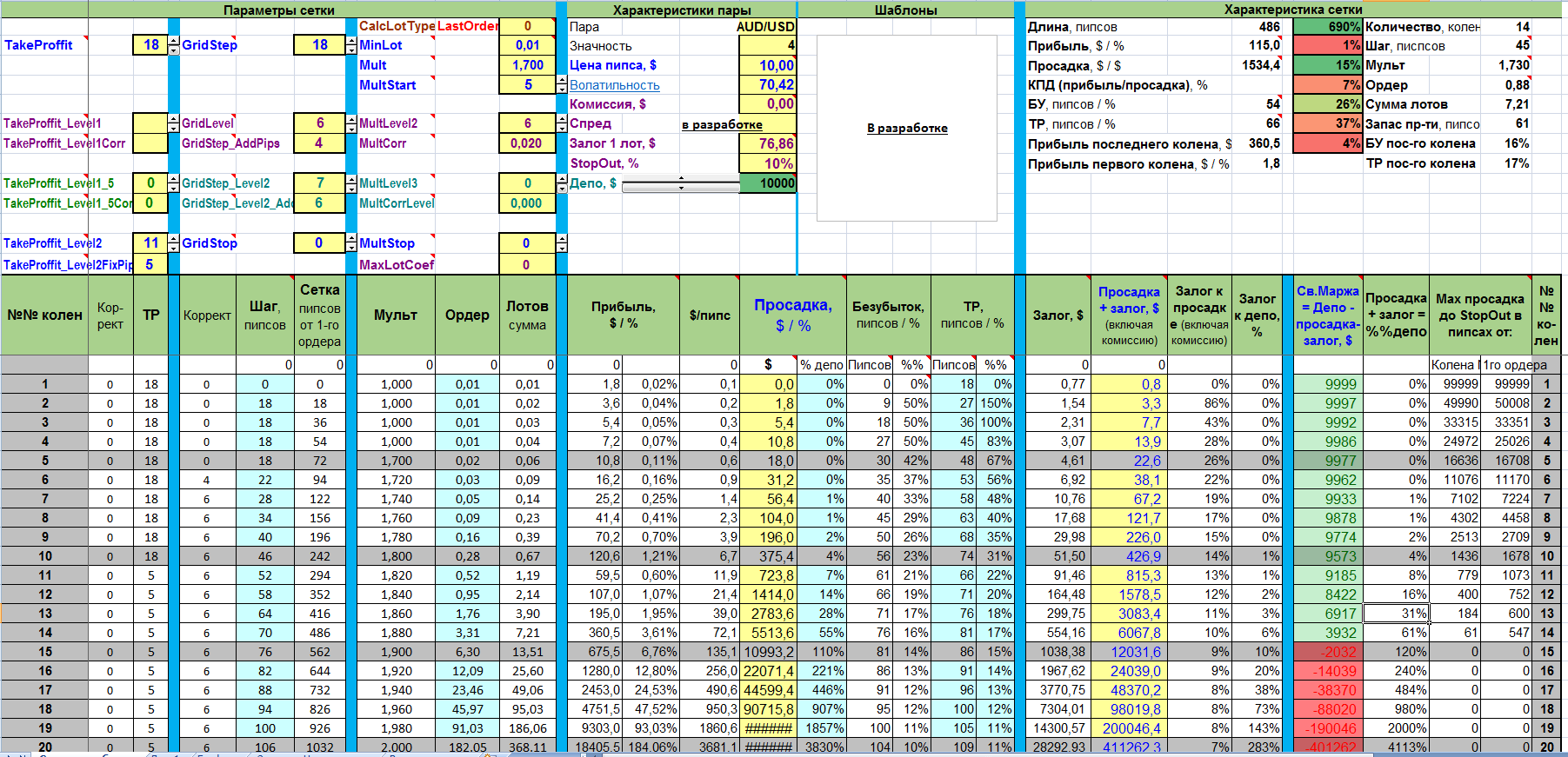Select the MinLot cell with 0,01
Image resolution: width=1568 pixels, height=757 pixels.
click(x=527, y=45)
